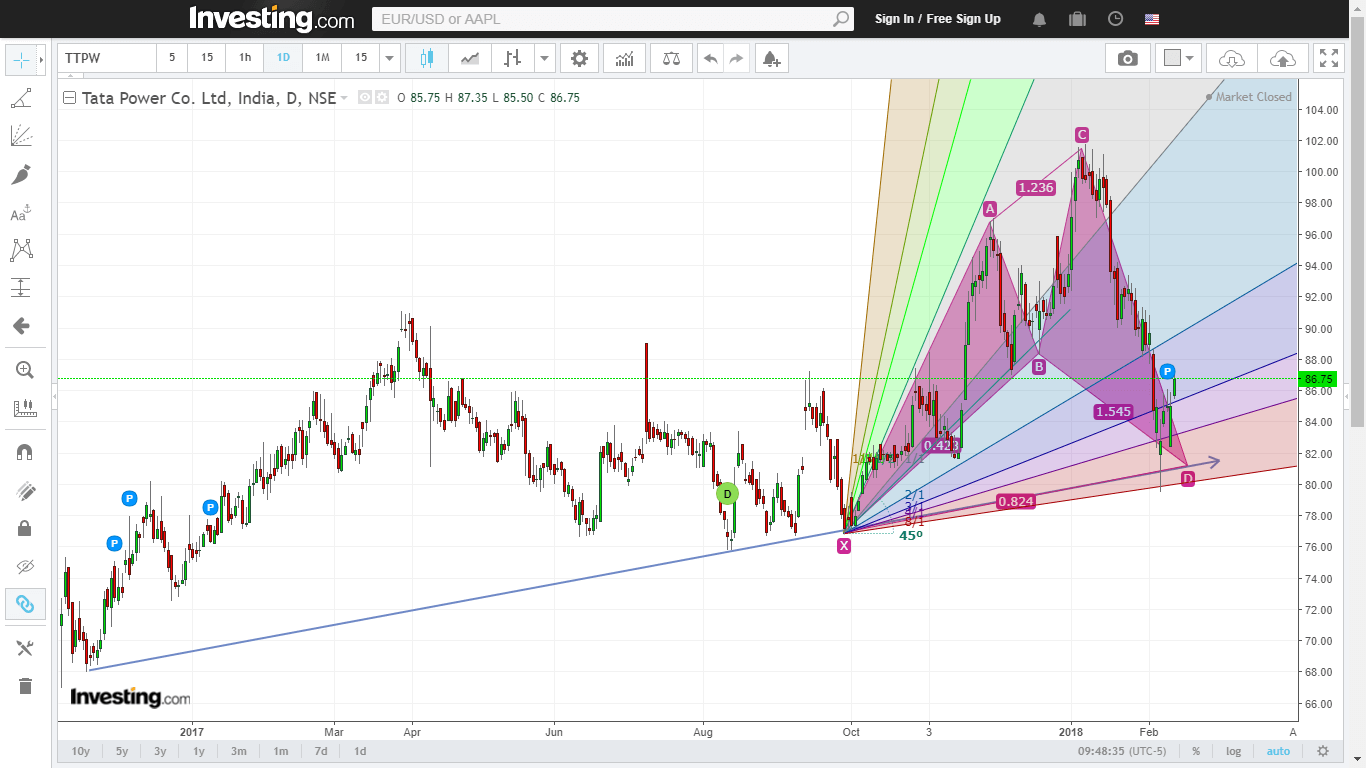Open the object tree tools icon

[x=25, y=648]
